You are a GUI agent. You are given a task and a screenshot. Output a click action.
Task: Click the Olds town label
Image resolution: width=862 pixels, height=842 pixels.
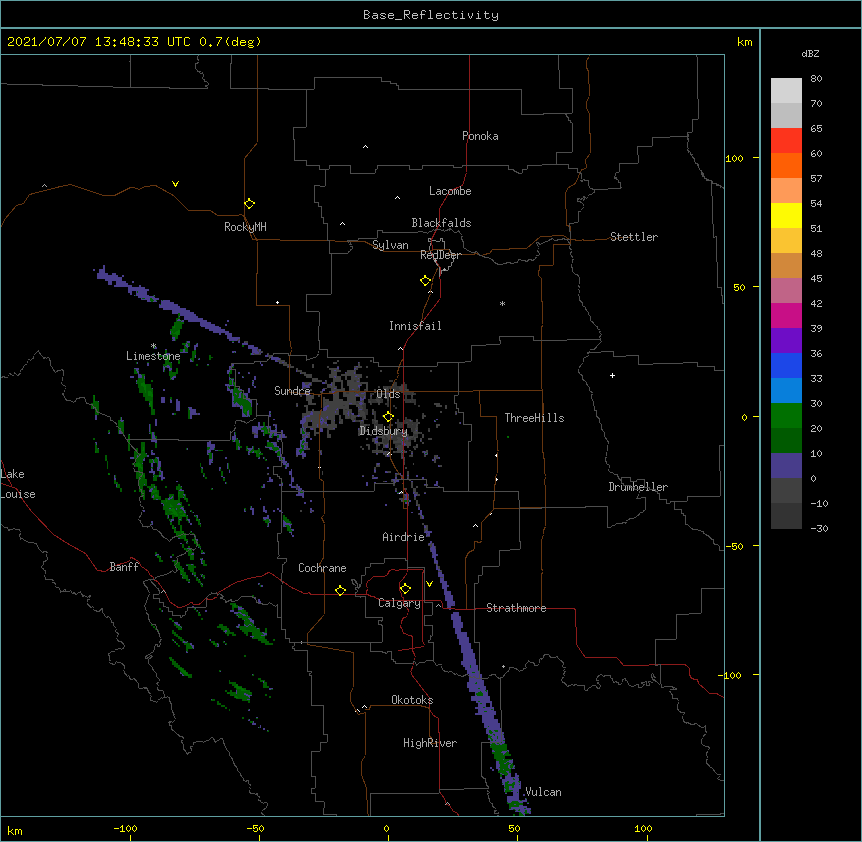tap(388, 394)
